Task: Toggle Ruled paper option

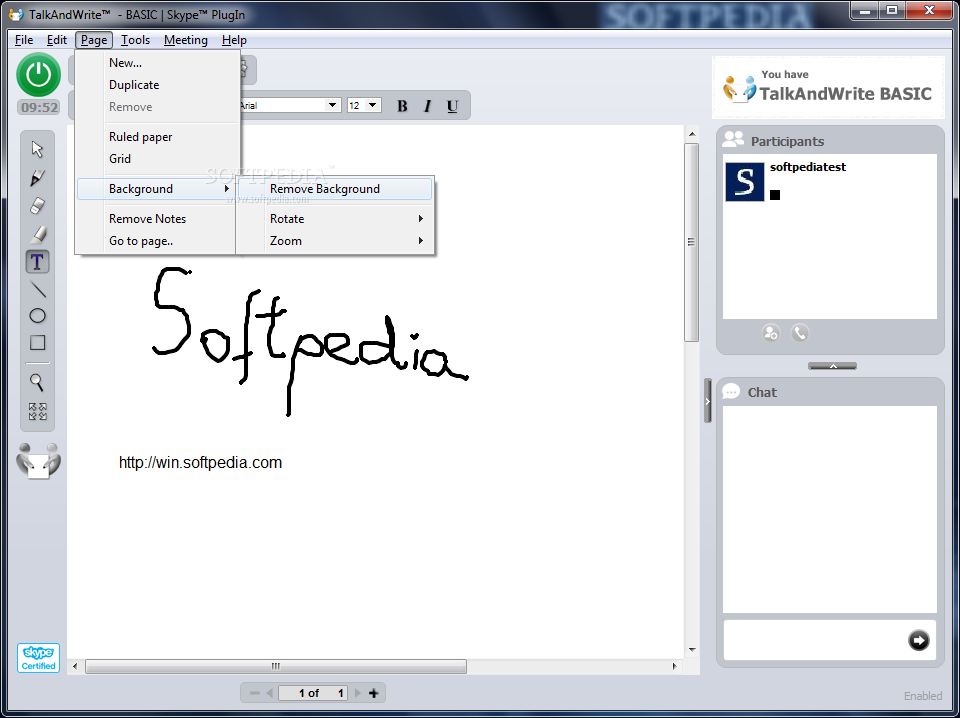Action: pyautogui.click(x=158, y=136)
